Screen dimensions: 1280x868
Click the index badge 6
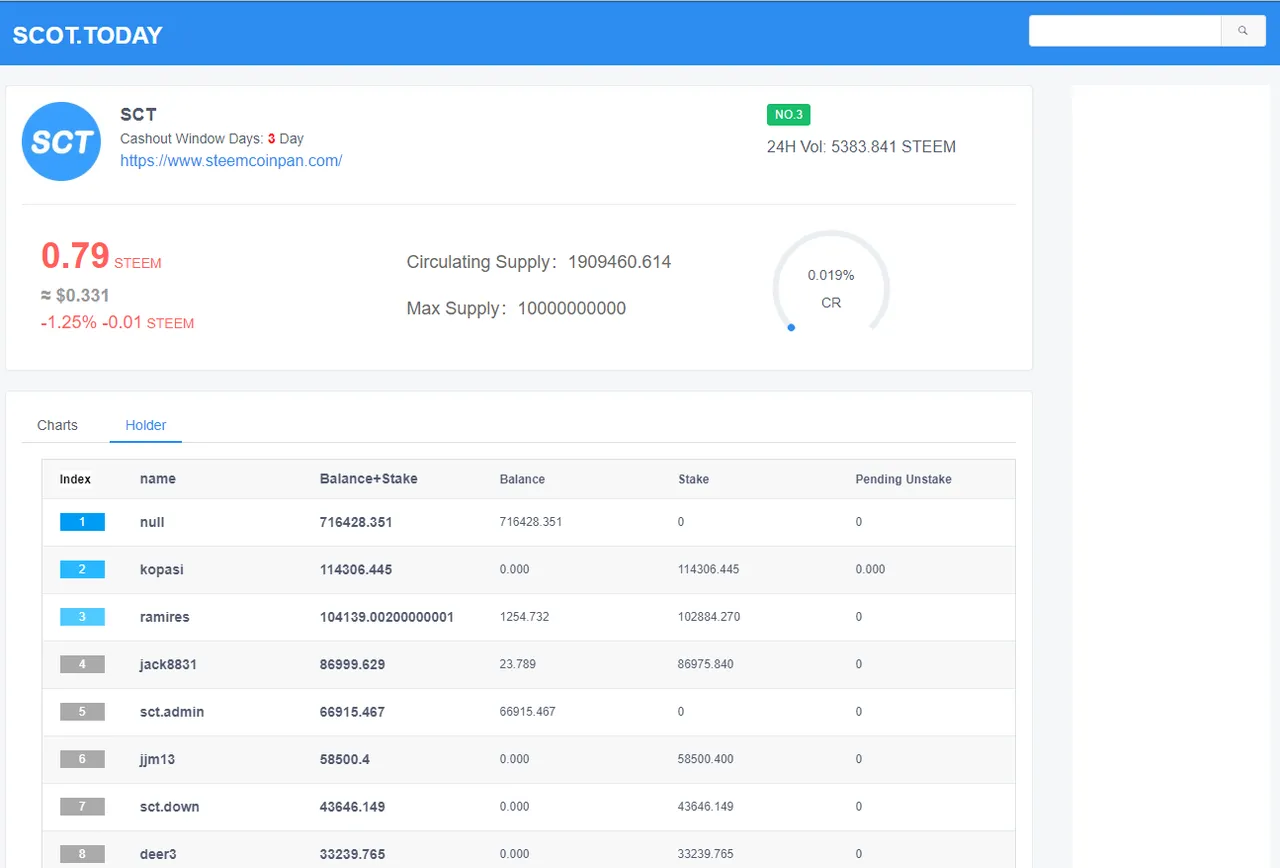tap(82, 759)
